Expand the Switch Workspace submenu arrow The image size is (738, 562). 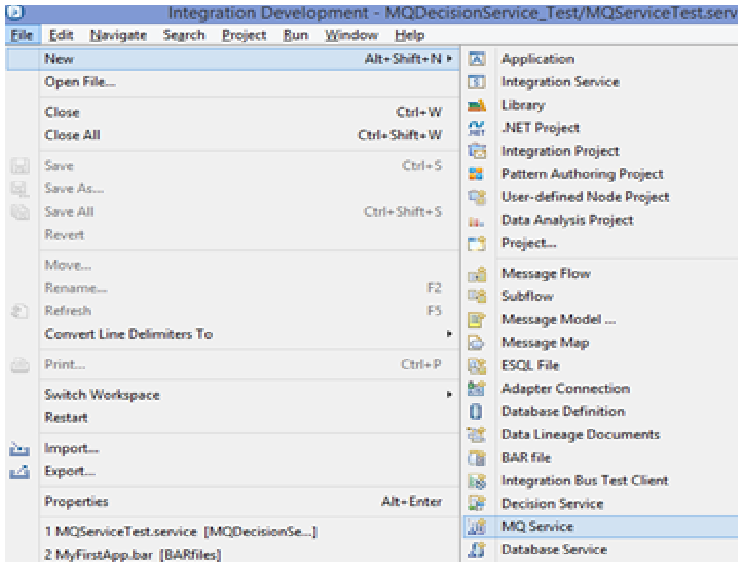[x=449, y=394]
